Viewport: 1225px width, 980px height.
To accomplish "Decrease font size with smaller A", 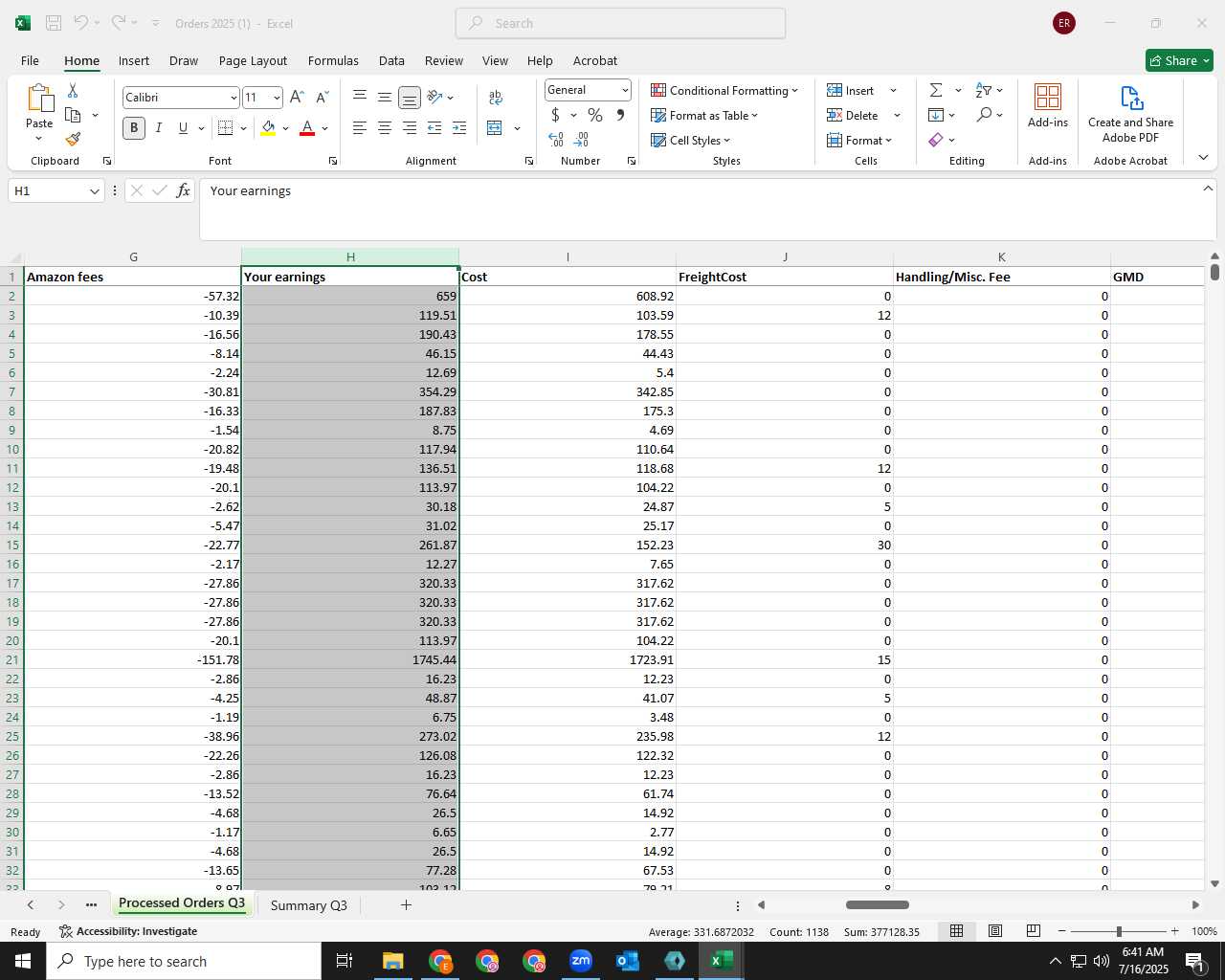I will click(323, 97).
